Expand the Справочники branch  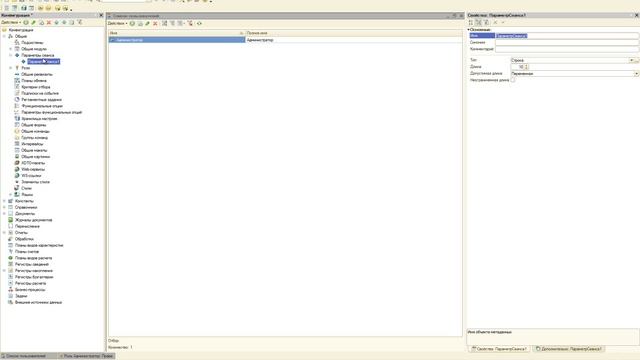tap(4, 207)
